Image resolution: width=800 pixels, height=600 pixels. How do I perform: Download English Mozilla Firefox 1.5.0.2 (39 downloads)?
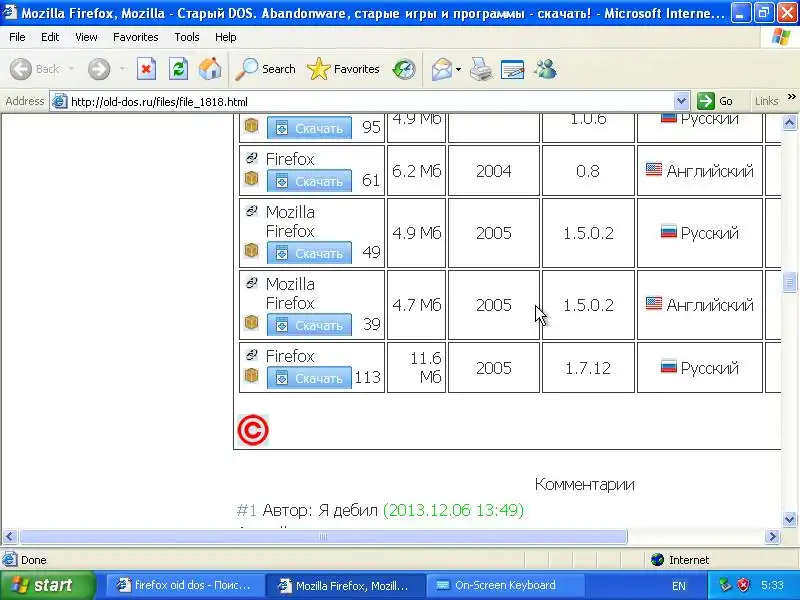pyautogui.click(x=309, y=325)
